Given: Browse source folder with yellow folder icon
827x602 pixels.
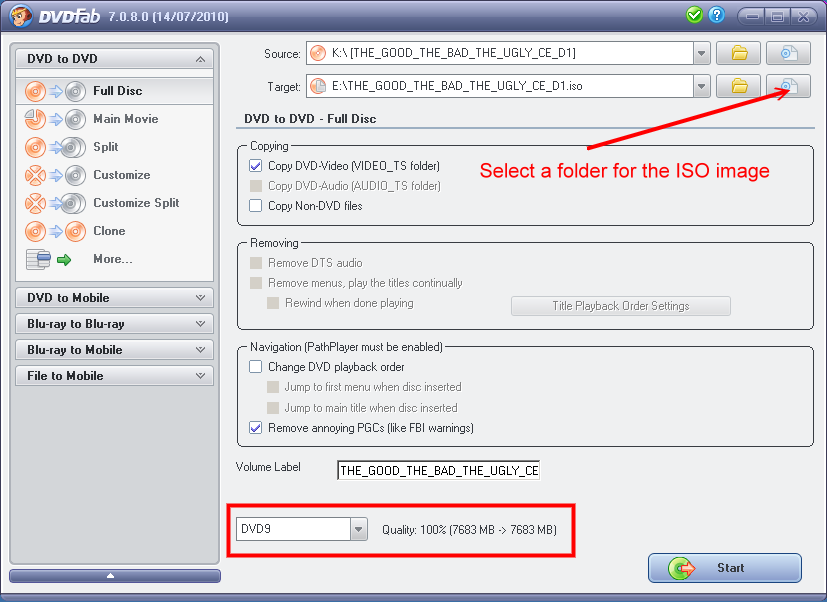Looking at the screenshot, I should (x=738, y=53).
